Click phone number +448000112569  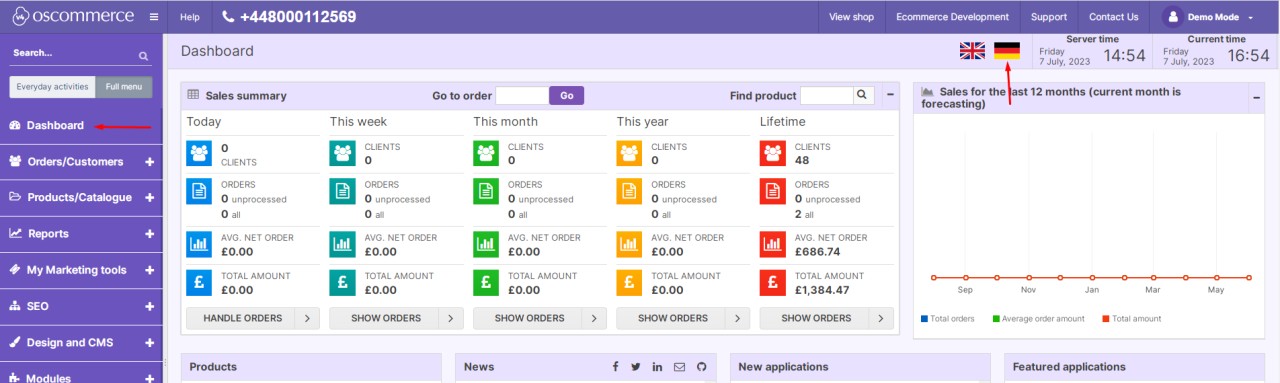[297, 17]
